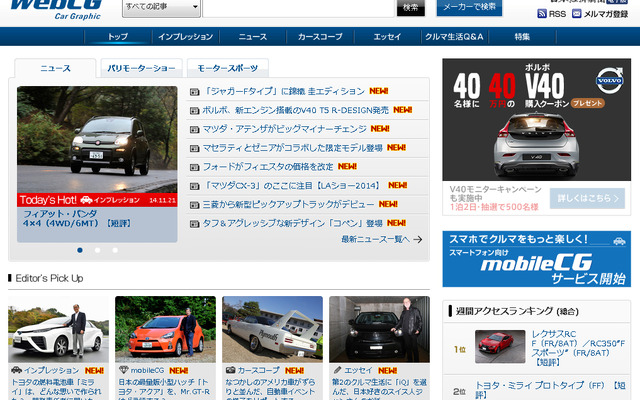Image resolution: width=640 pixels, height=400 pixels.
Task: Click inside the search text field
Action: pyautogui.click(x=298, y=8)
